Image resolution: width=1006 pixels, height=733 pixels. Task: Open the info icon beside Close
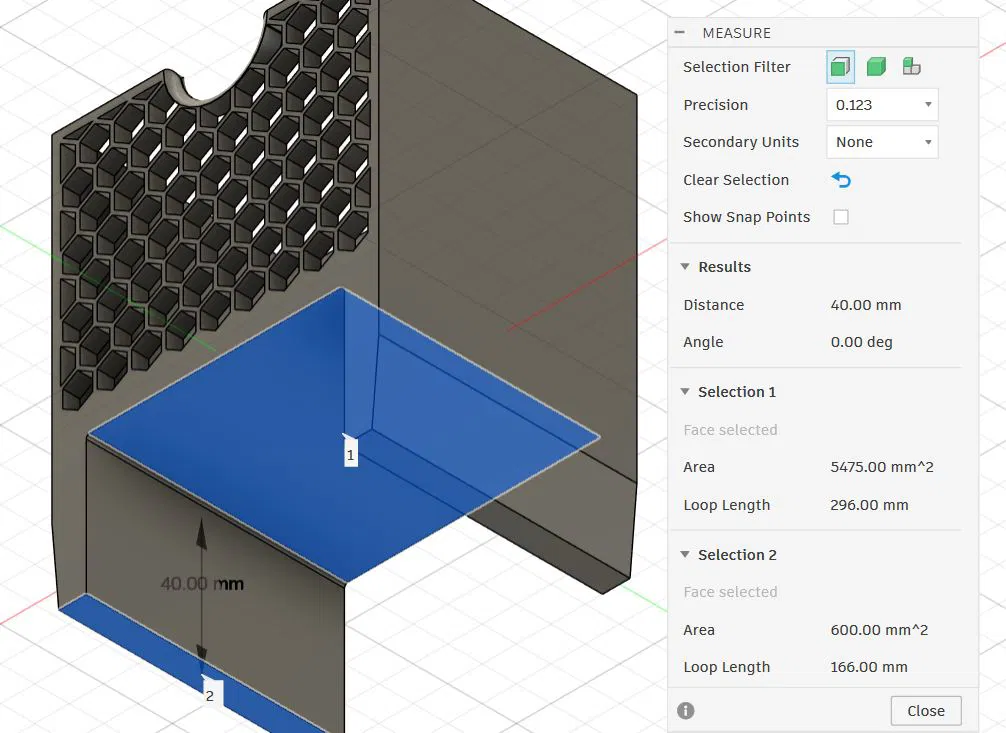click(x=686, y=711)
